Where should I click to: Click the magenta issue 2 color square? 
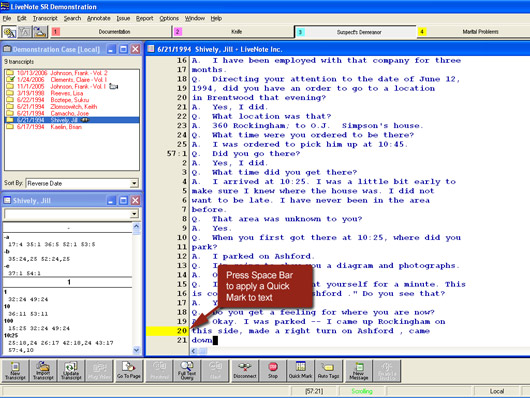178,32
